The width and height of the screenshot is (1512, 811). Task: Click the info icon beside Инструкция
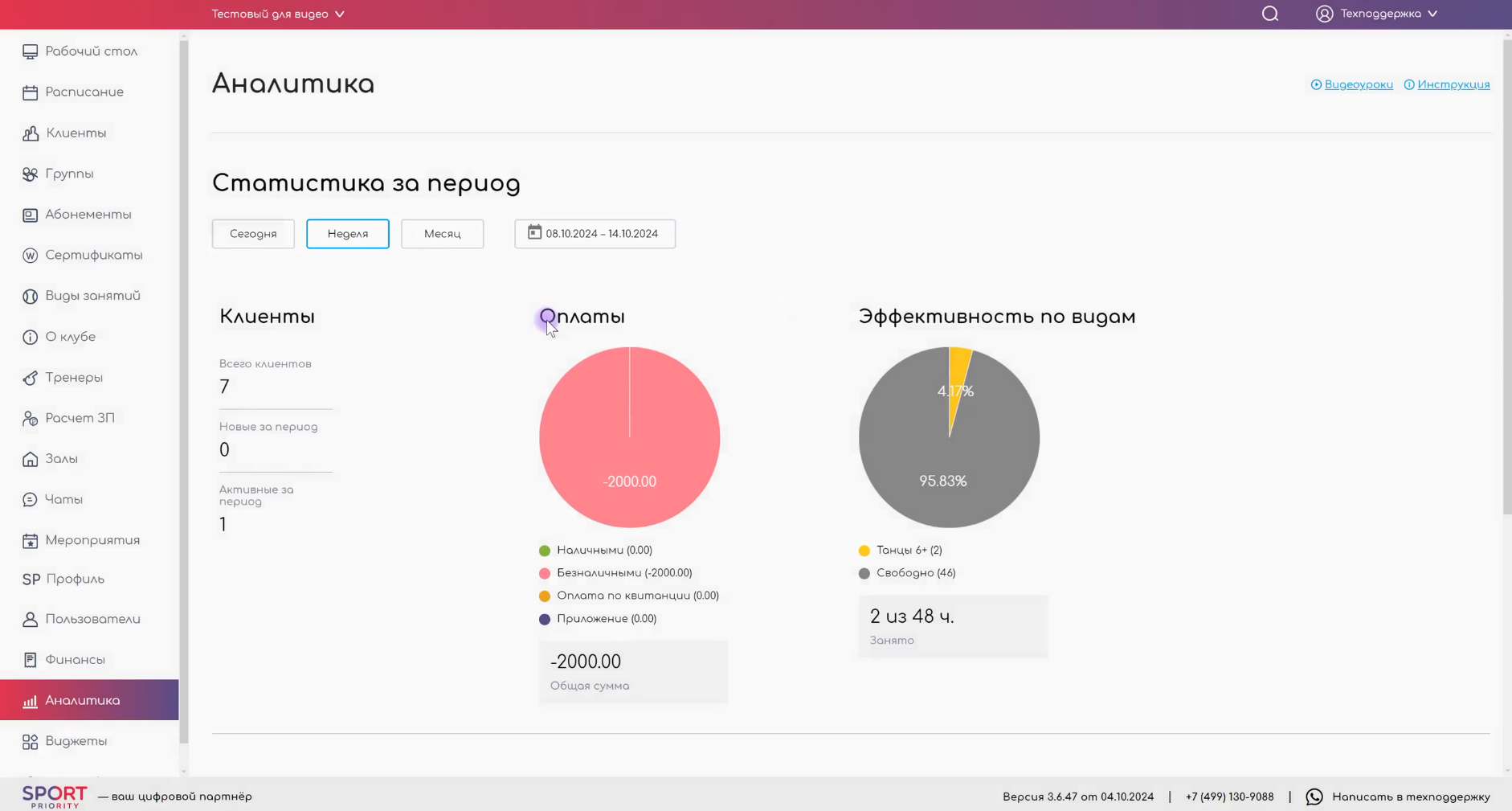(1409, 84)
